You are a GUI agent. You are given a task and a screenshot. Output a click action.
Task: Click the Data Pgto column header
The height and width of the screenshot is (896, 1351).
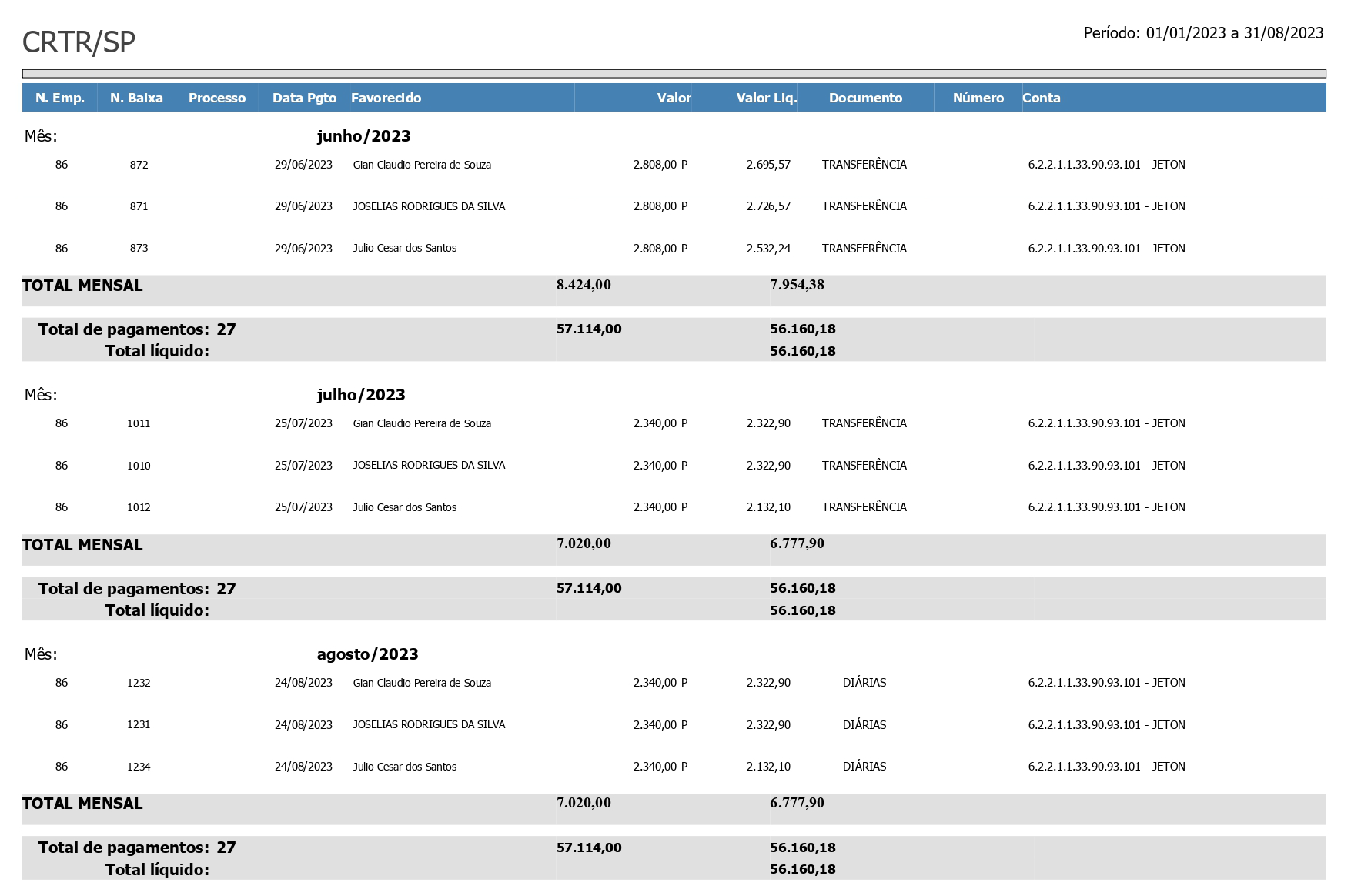tap(304, 98)
